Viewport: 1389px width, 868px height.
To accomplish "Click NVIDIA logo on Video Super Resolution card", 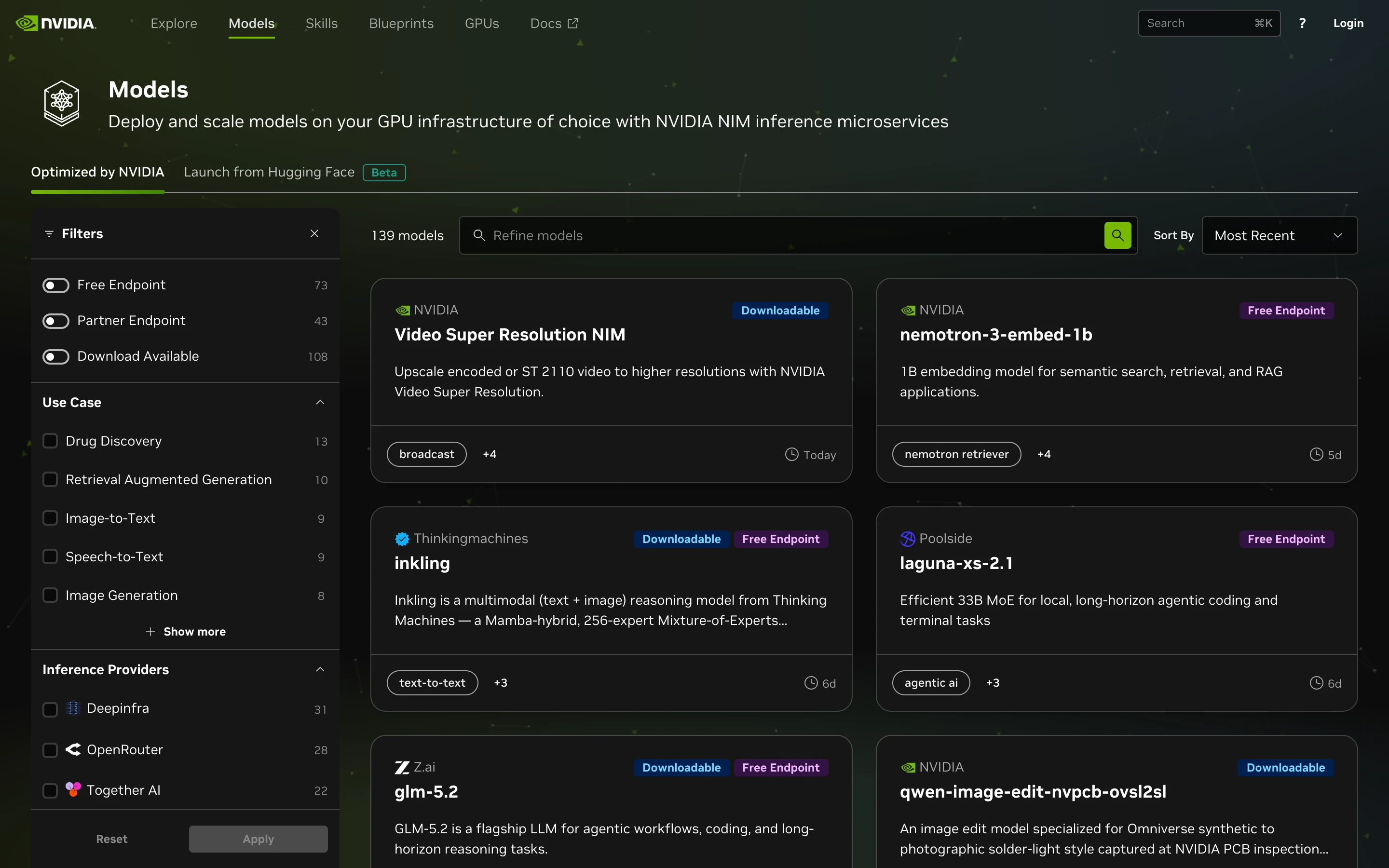I will (402, 311).
